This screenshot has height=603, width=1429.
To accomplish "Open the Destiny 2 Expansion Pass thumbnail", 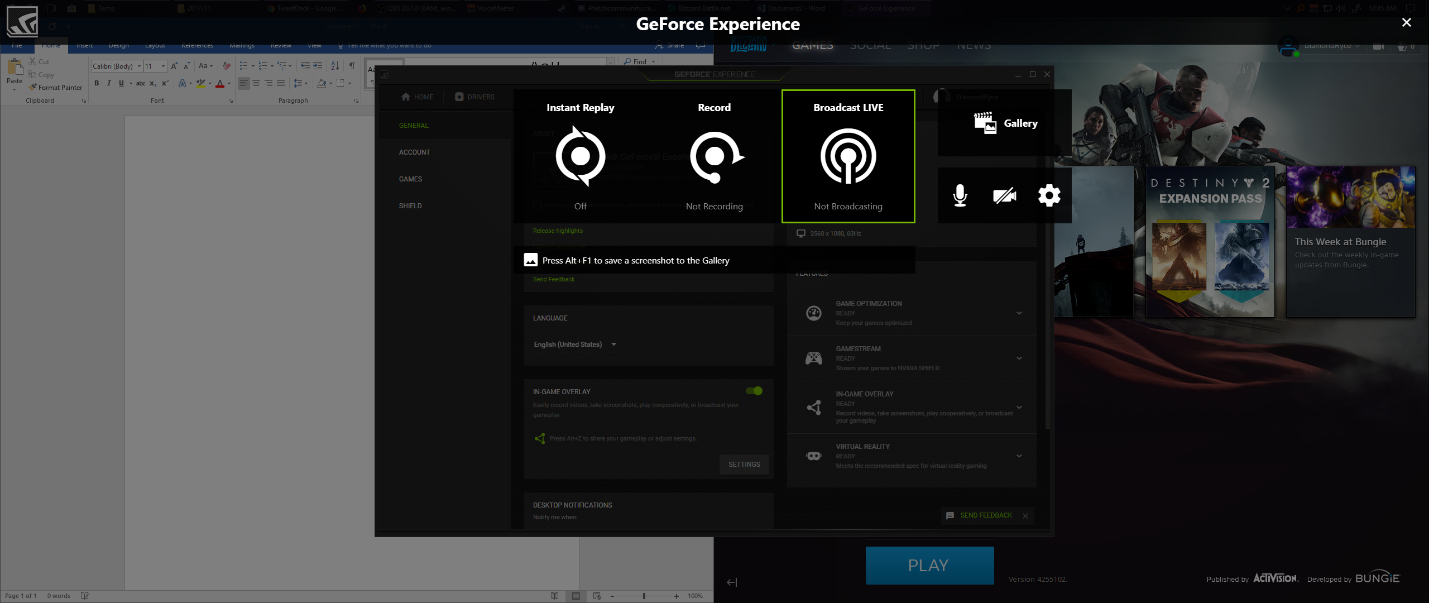I will (x=1210, y=242).
